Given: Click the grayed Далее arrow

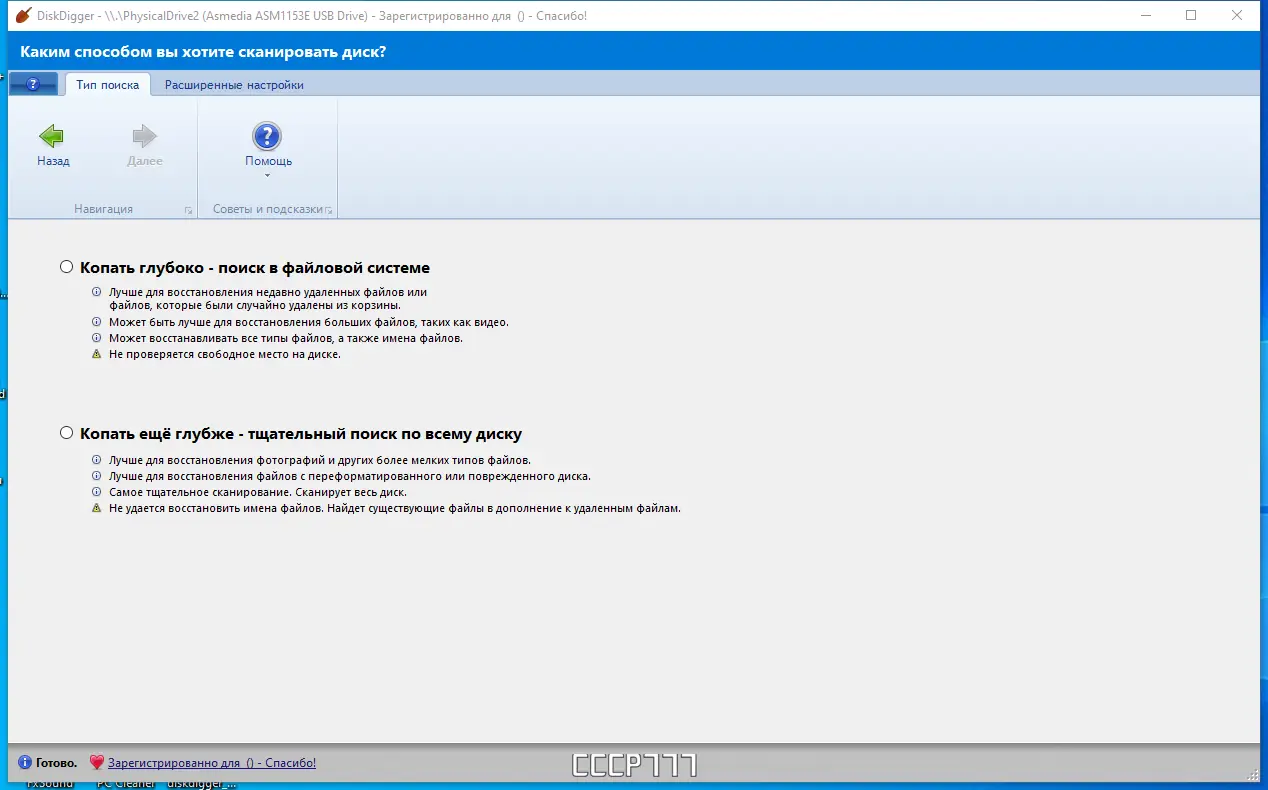Looking at the screenshot, I should pos(145,146).
